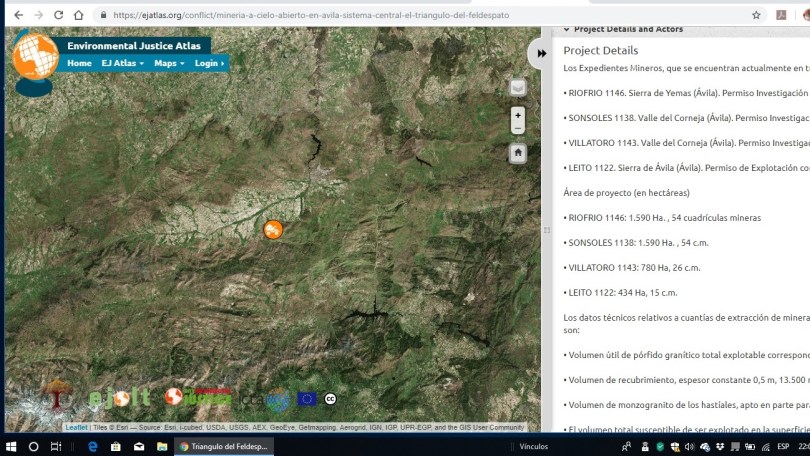
Task: Click 'Los Expedientes Mineros' paragraph
Action: (687, 68)
